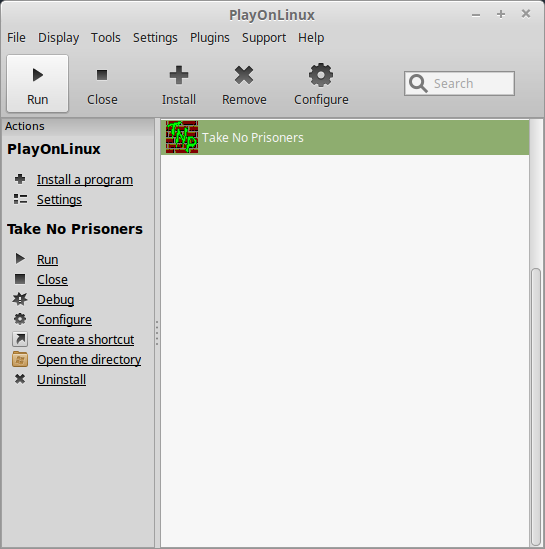The height and width of the screenshot is (549, 545).
Task: Click the Settings link in Actions panel
Action: tap(60, 200)
